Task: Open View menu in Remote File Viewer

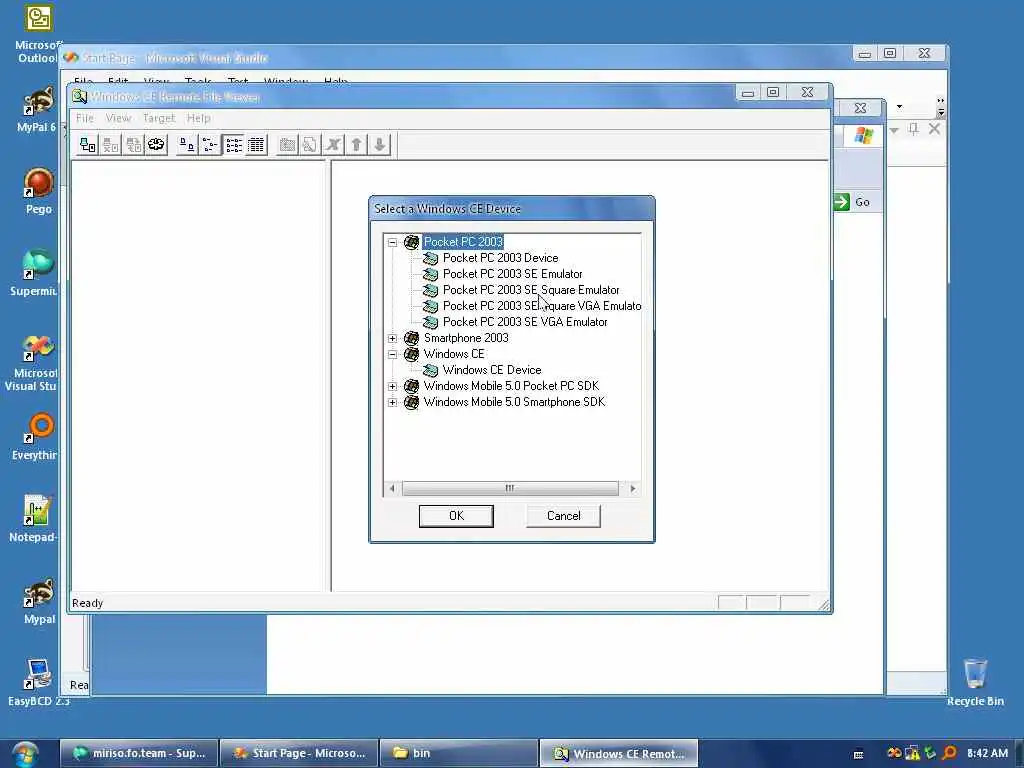Action: click(118, 118)
